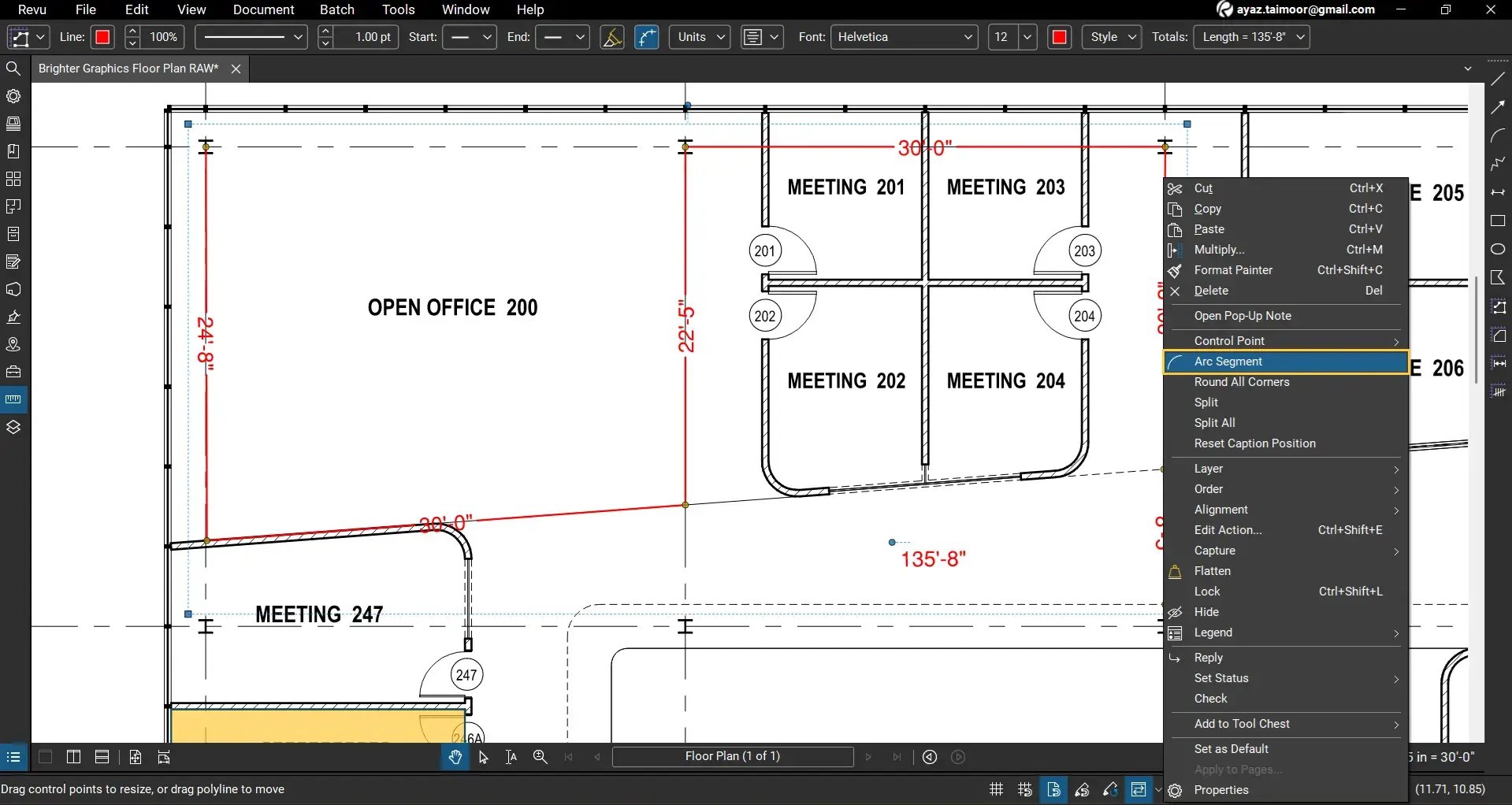This screenshot has height=805, width=1512.
Task: Open the Search panel in the left sidebar
Action: pos(13,69)
